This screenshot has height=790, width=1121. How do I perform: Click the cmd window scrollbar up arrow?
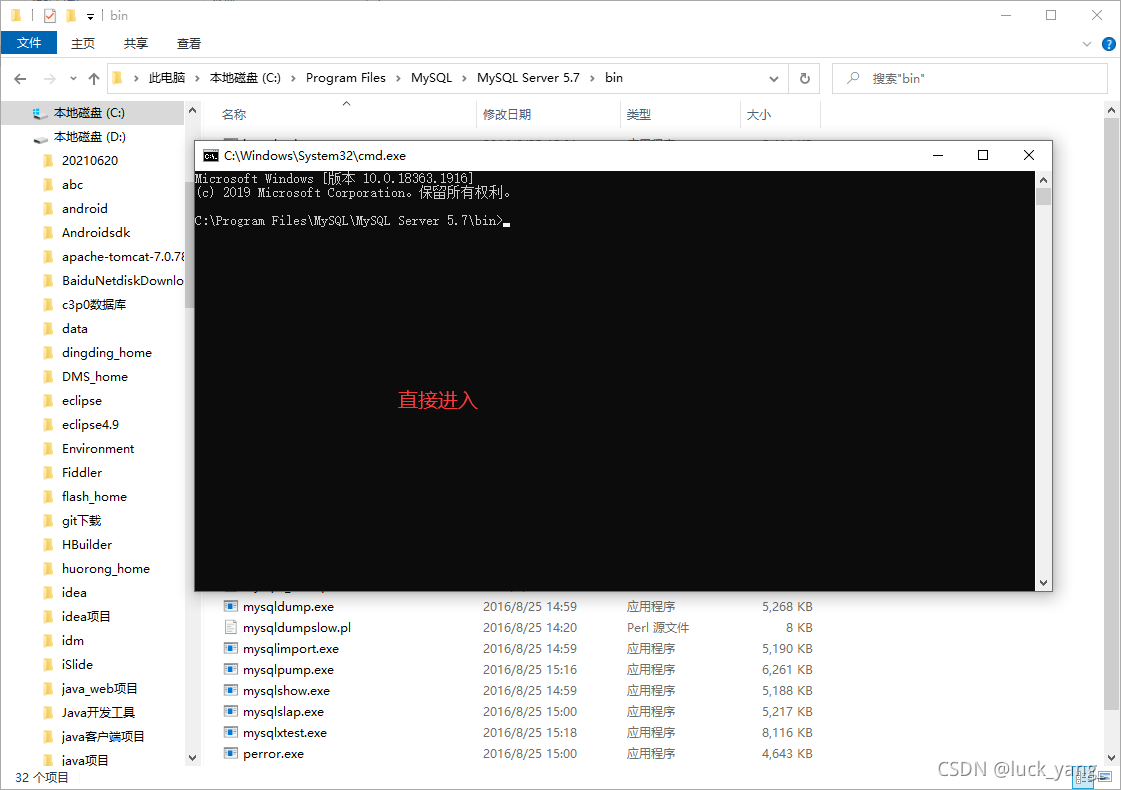click(1043, 179)
